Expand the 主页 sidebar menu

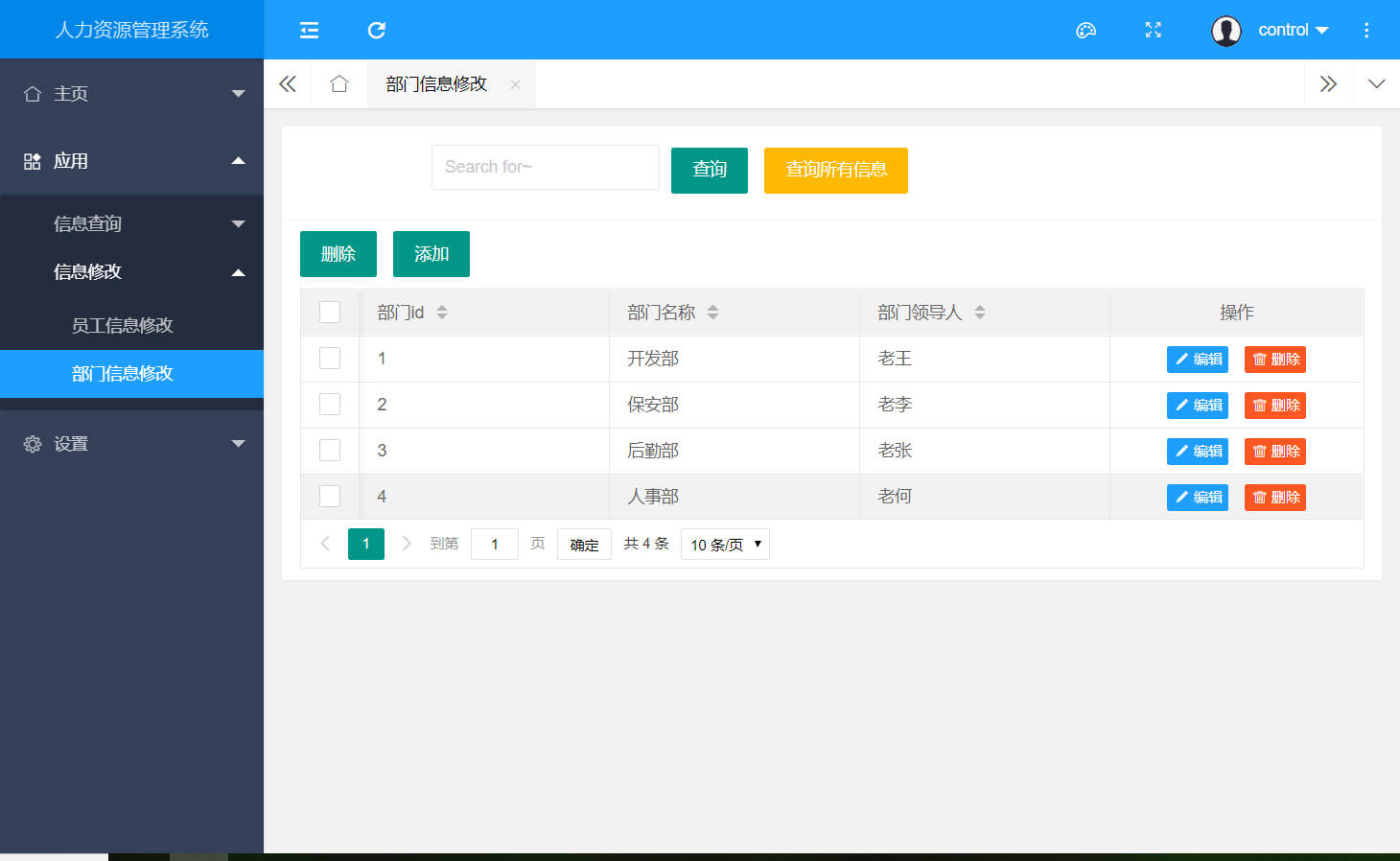click(131, 94)
